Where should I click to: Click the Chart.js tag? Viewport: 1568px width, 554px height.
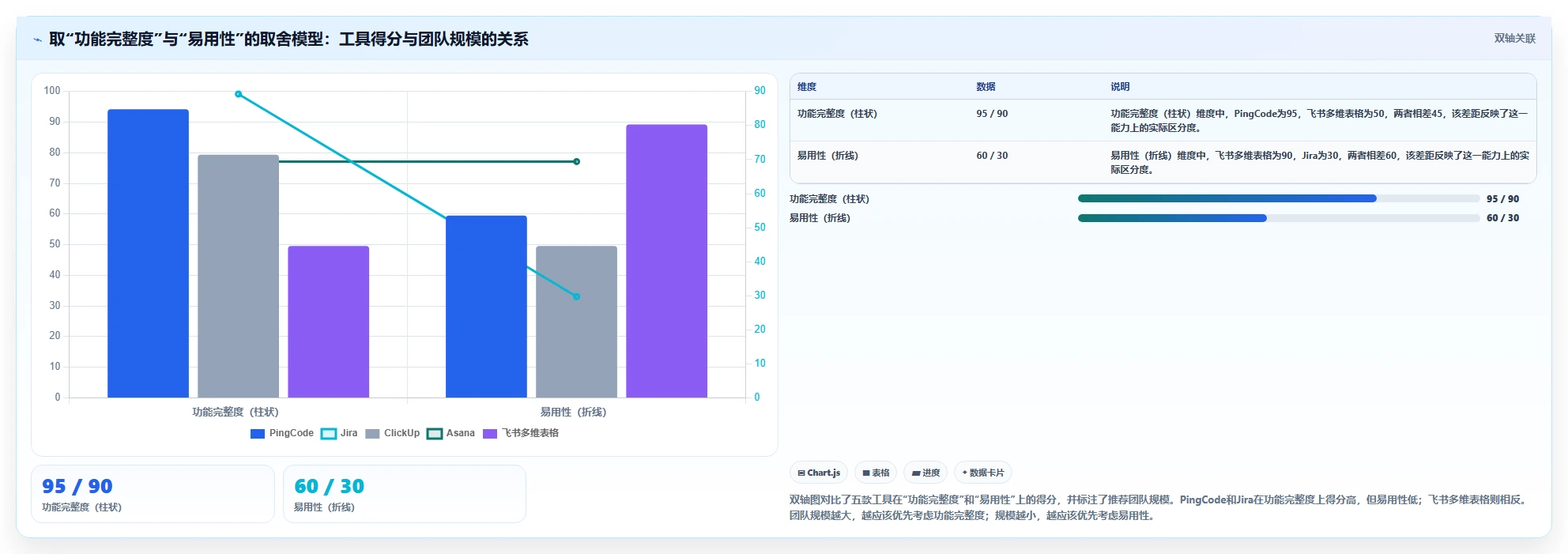tap(819, 473)
